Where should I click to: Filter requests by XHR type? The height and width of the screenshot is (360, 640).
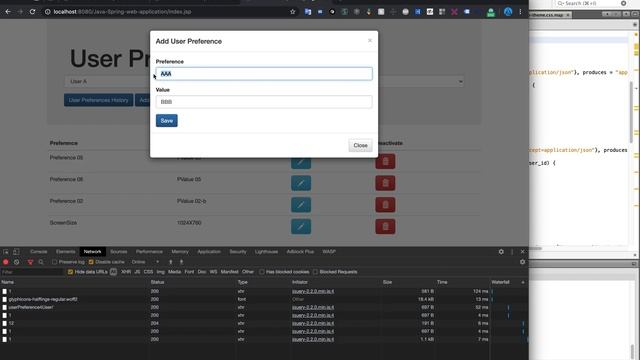pos(126,272)
